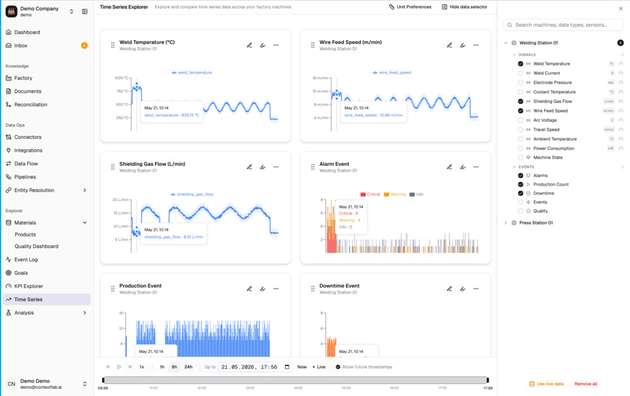Image resolution: width=630 pixels, height=396 pixels.
Task: Collapse Welding Station 01 tree node
Action: point(506,43)
